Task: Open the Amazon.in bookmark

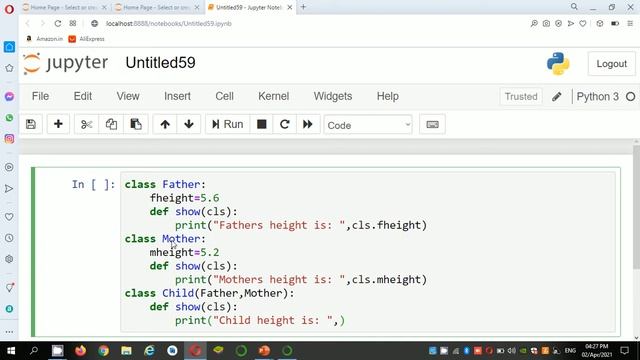Action: (x=44, y=39)
